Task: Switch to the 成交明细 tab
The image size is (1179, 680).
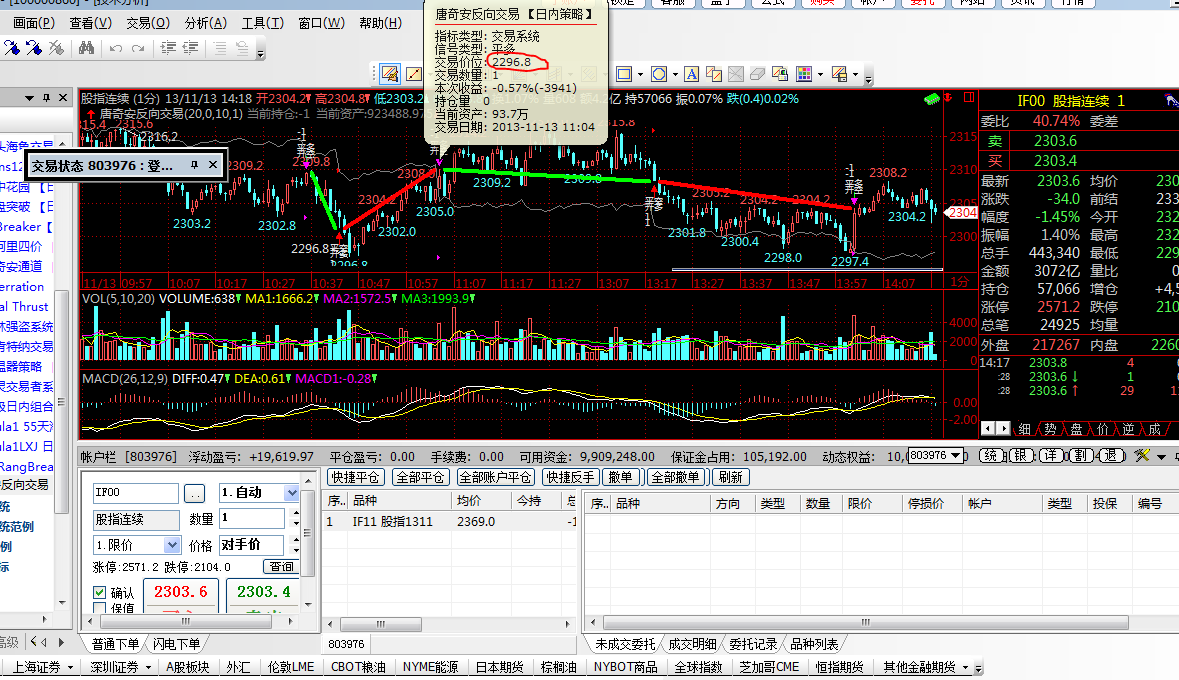Action: (692, 644)
